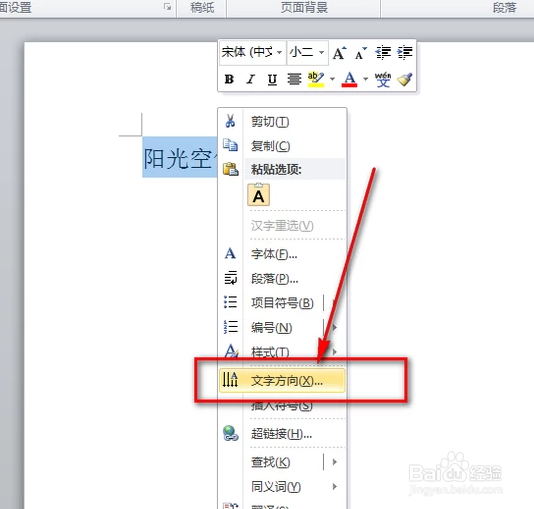534x509 pixels.
Task: Click the Increase Indent icon
Action: click(405, 52)
